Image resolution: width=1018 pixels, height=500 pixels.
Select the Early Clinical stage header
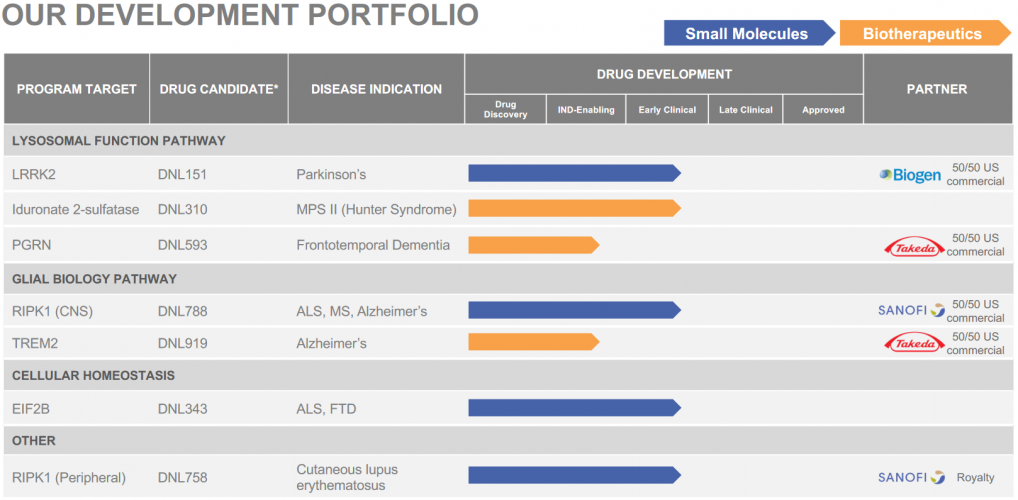coord(667,110)
